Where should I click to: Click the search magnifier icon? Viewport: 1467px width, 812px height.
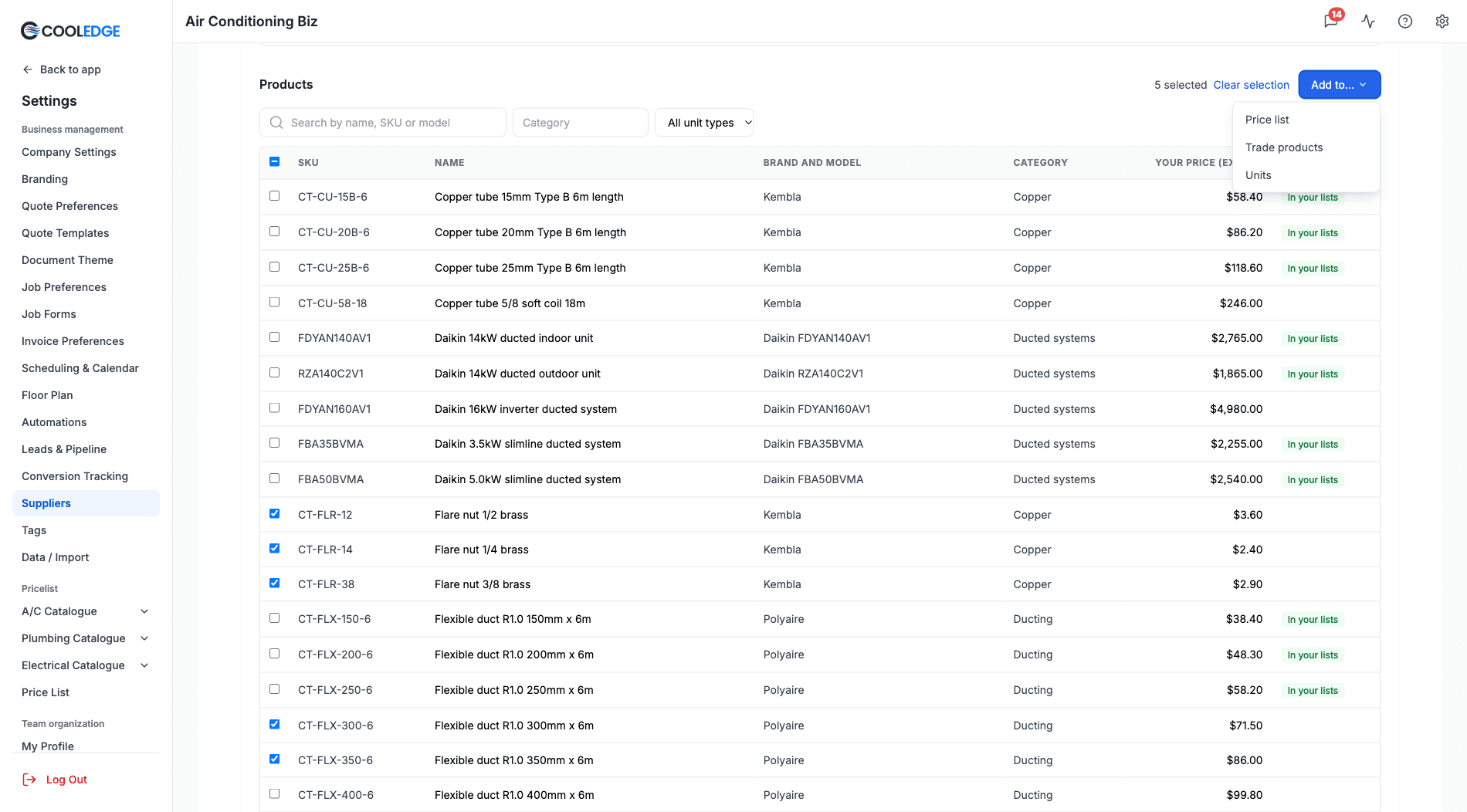click(x=276, y=123)
